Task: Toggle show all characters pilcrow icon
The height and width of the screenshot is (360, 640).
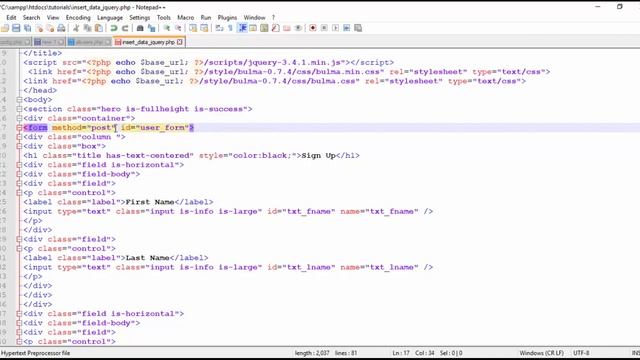Action: tap(231, 28)
